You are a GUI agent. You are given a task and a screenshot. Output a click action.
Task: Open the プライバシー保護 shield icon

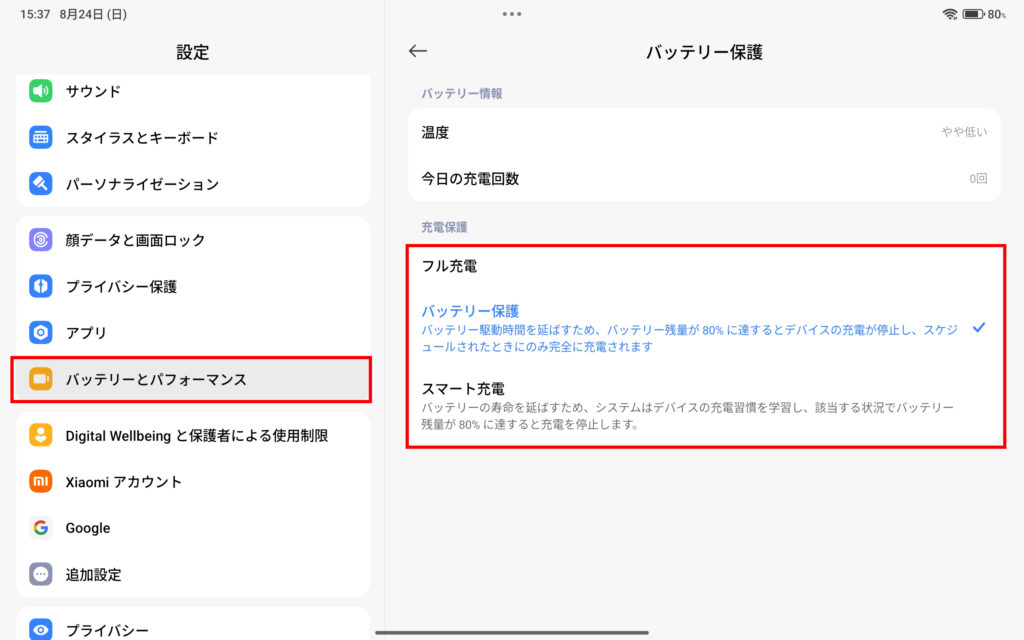point(40,286)
